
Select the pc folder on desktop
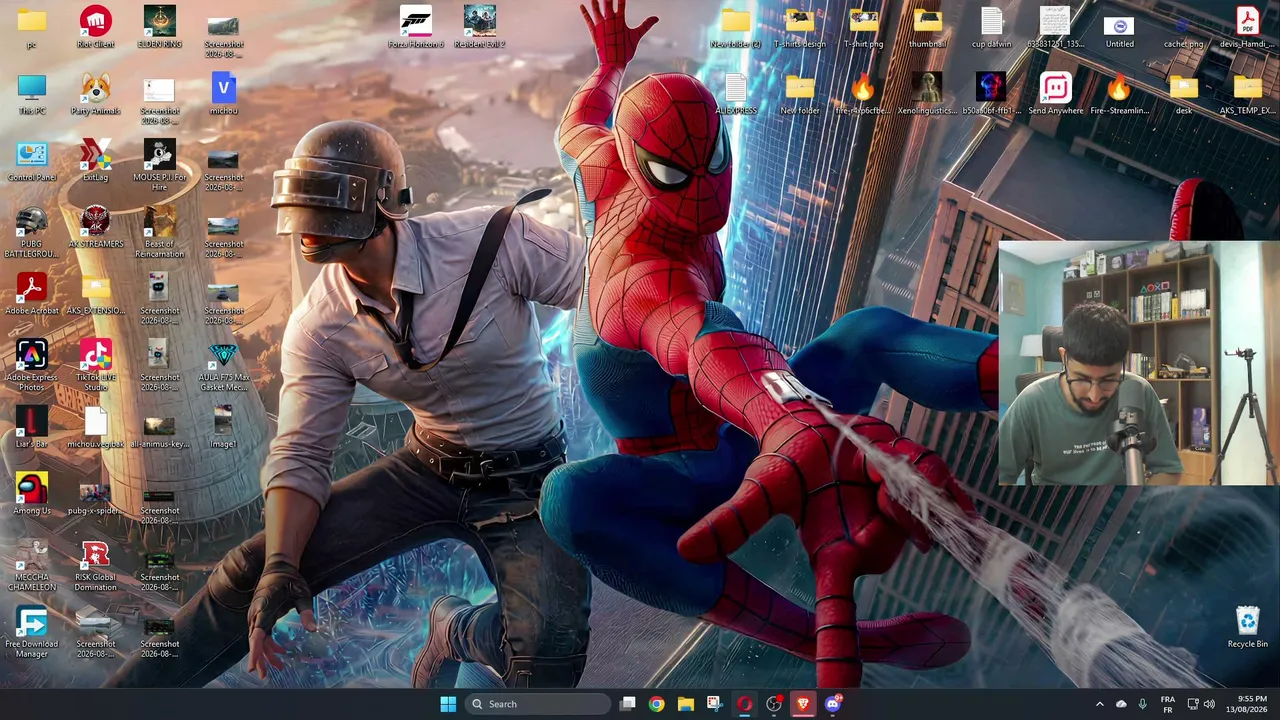[x=31, y=27]
